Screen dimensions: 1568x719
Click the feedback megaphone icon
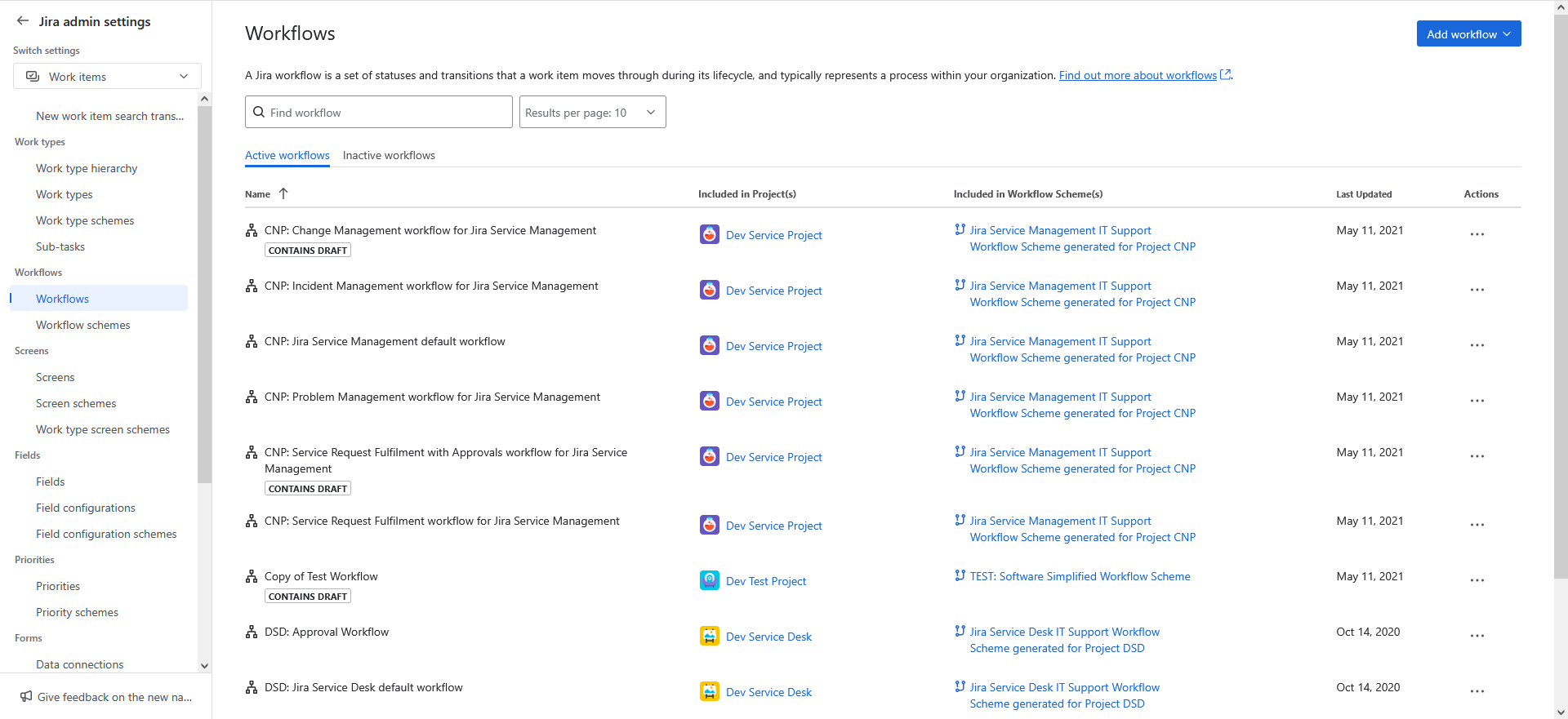coord(26,696)
